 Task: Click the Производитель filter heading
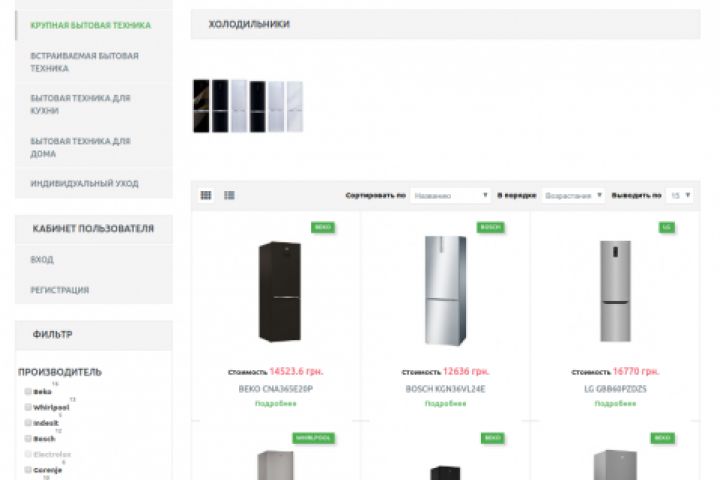[x=60, y=372]
